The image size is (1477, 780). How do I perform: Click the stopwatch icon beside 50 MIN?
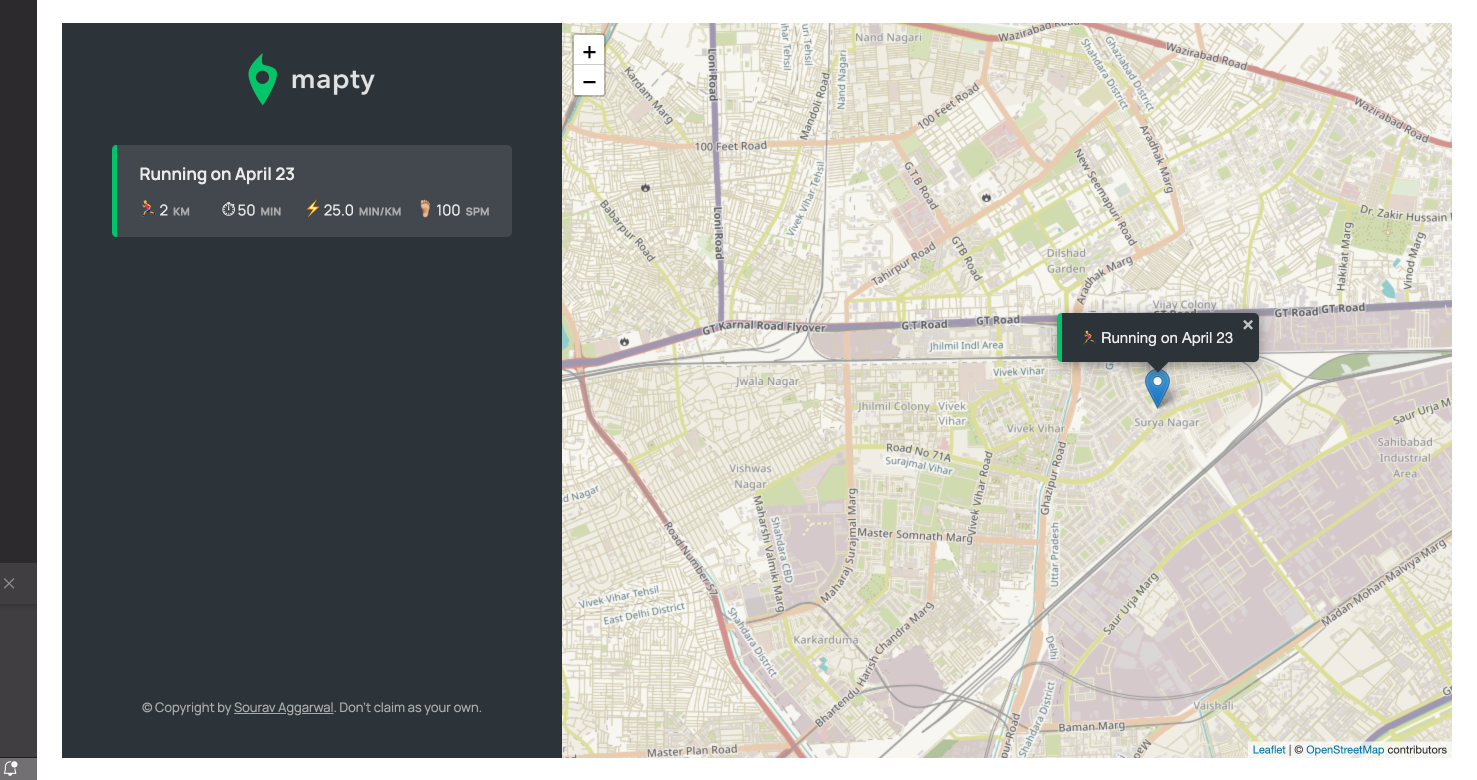[228, 210]
